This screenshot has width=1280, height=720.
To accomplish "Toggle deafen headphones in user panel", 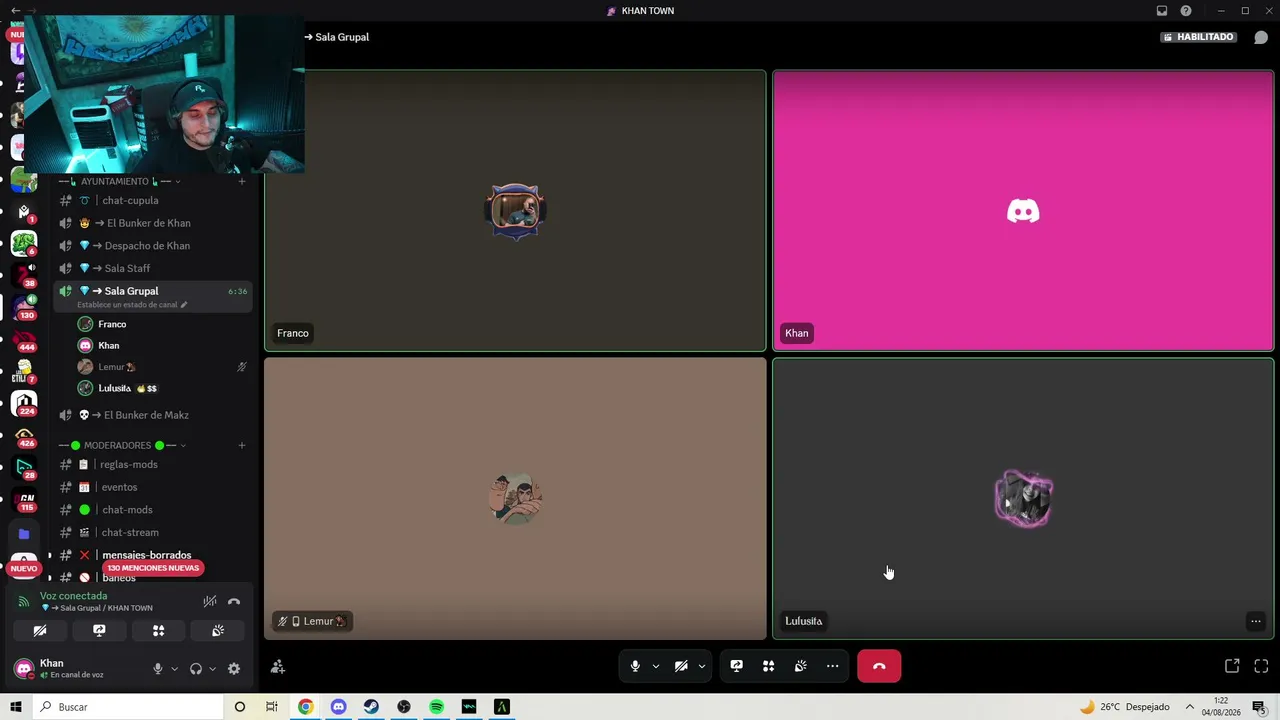I will (x=196, y=669).
